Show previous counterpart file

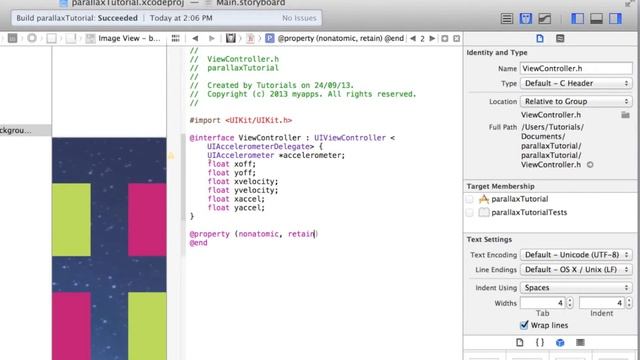[413, 38]
